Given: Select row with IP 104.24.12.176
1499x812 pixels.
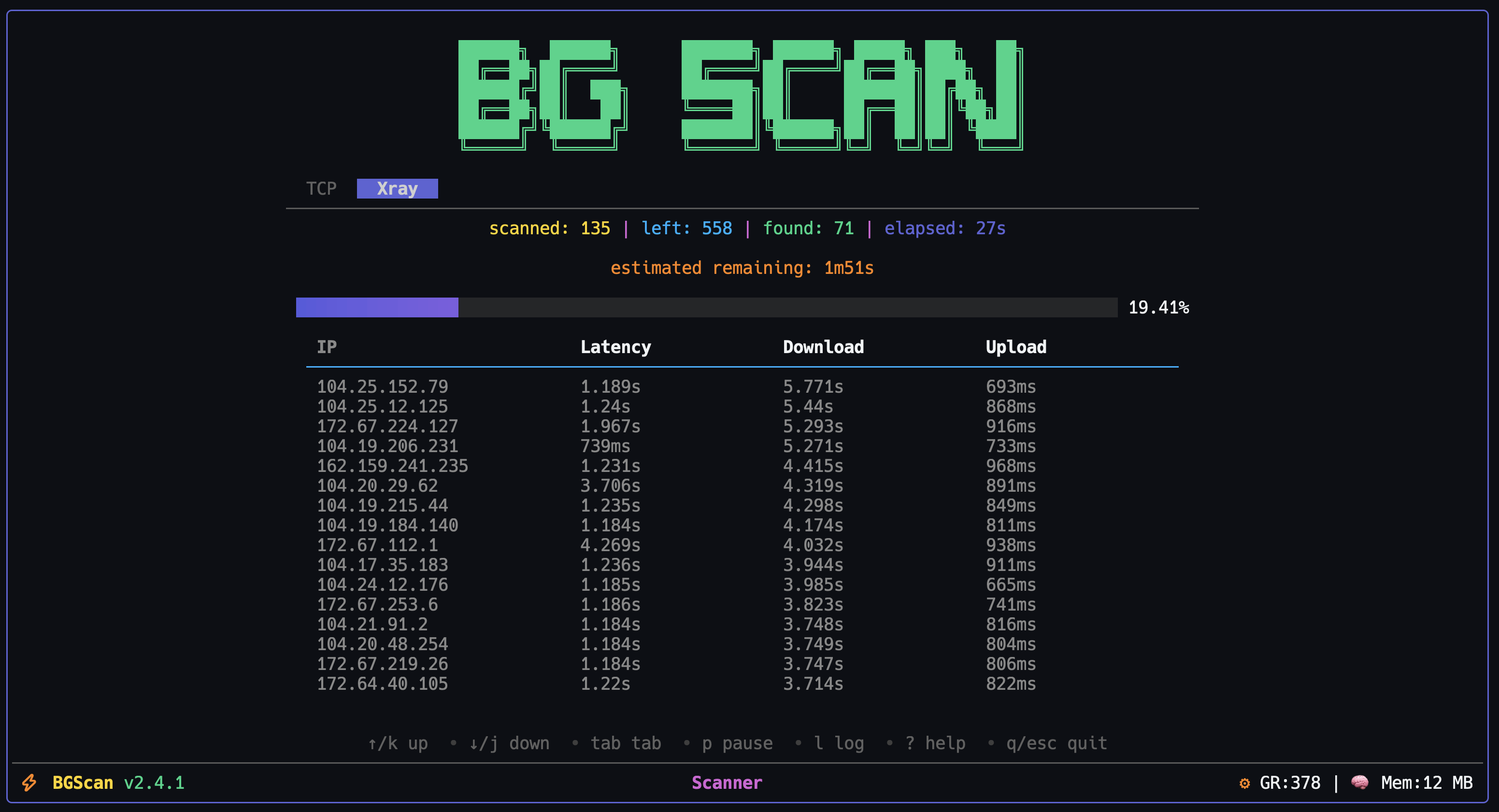Looking at the screenshot, I should pyautogui.click(x=742, y=584).
